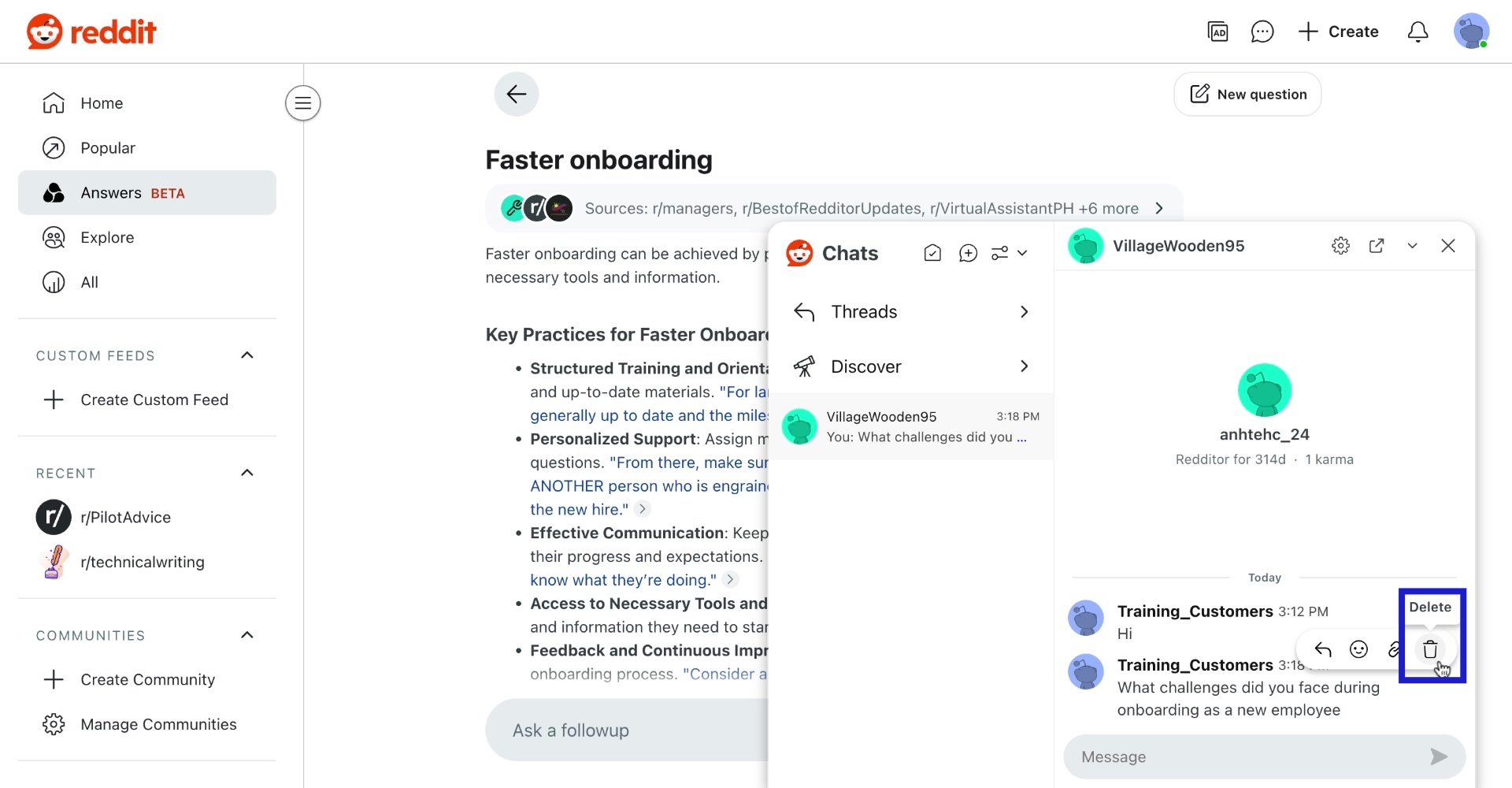
Task: Reply to message using arrow icon
Action: coord(1323,649)
